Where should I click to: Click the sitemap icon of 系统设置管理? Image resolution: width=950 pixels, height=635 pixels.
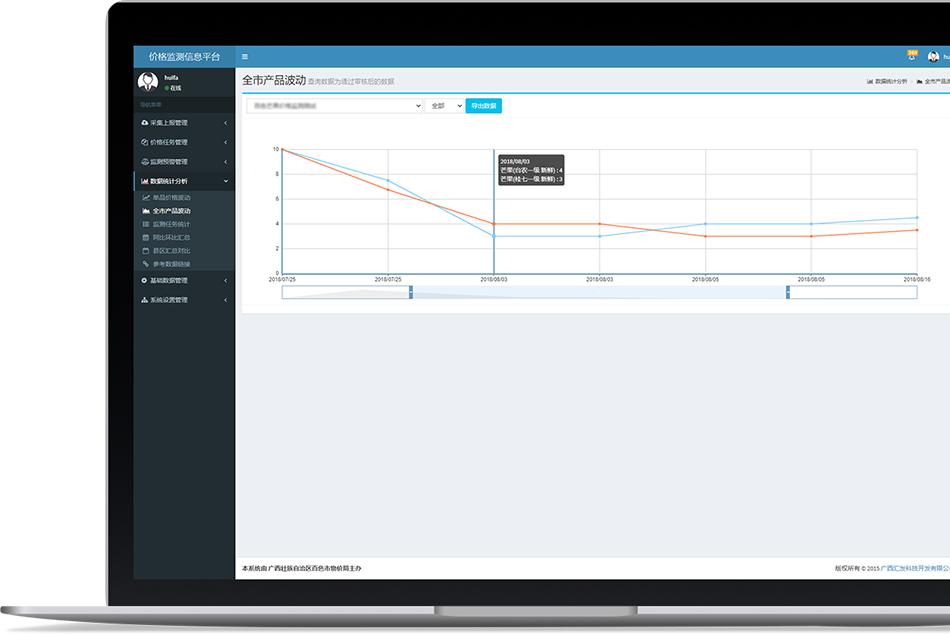[x=144, y=300]
